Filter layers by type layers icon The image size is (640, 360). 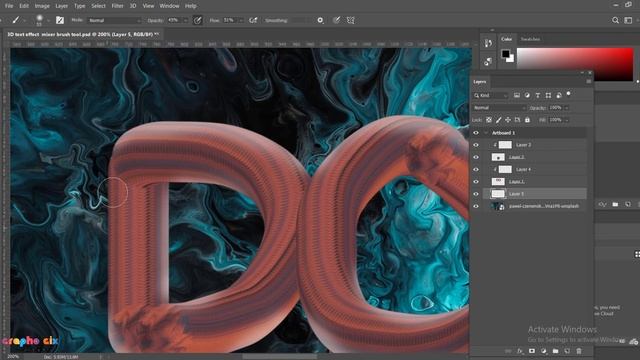(x=538, y=95)
